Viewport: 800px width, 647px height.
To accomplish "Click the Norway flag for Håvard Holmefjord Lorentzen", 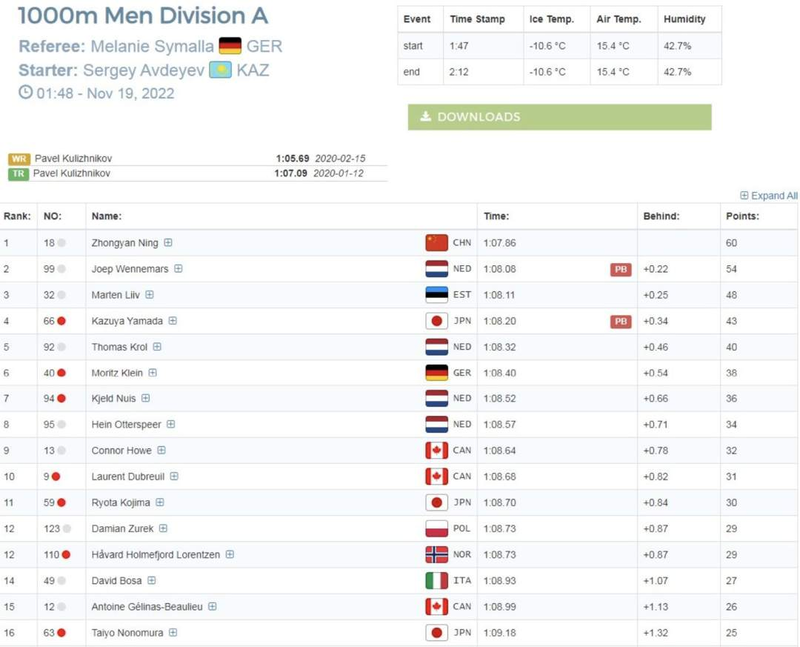I will [436, 554].
